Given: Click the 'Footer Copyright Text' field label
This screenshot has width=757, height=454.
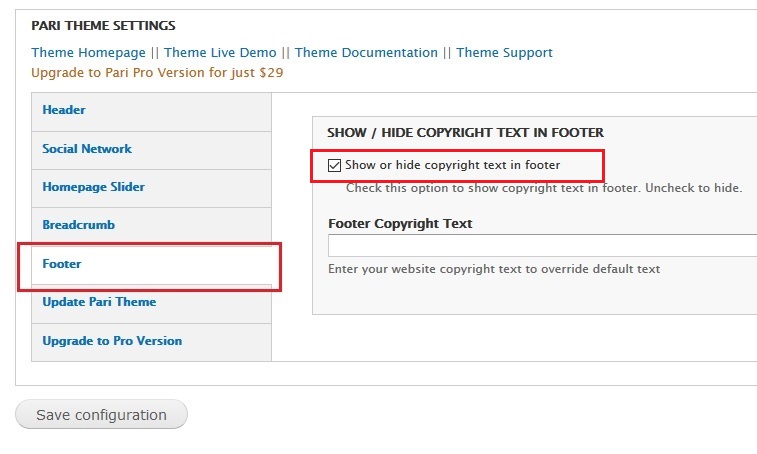Looking at the screenshot, I should point(400,224).
